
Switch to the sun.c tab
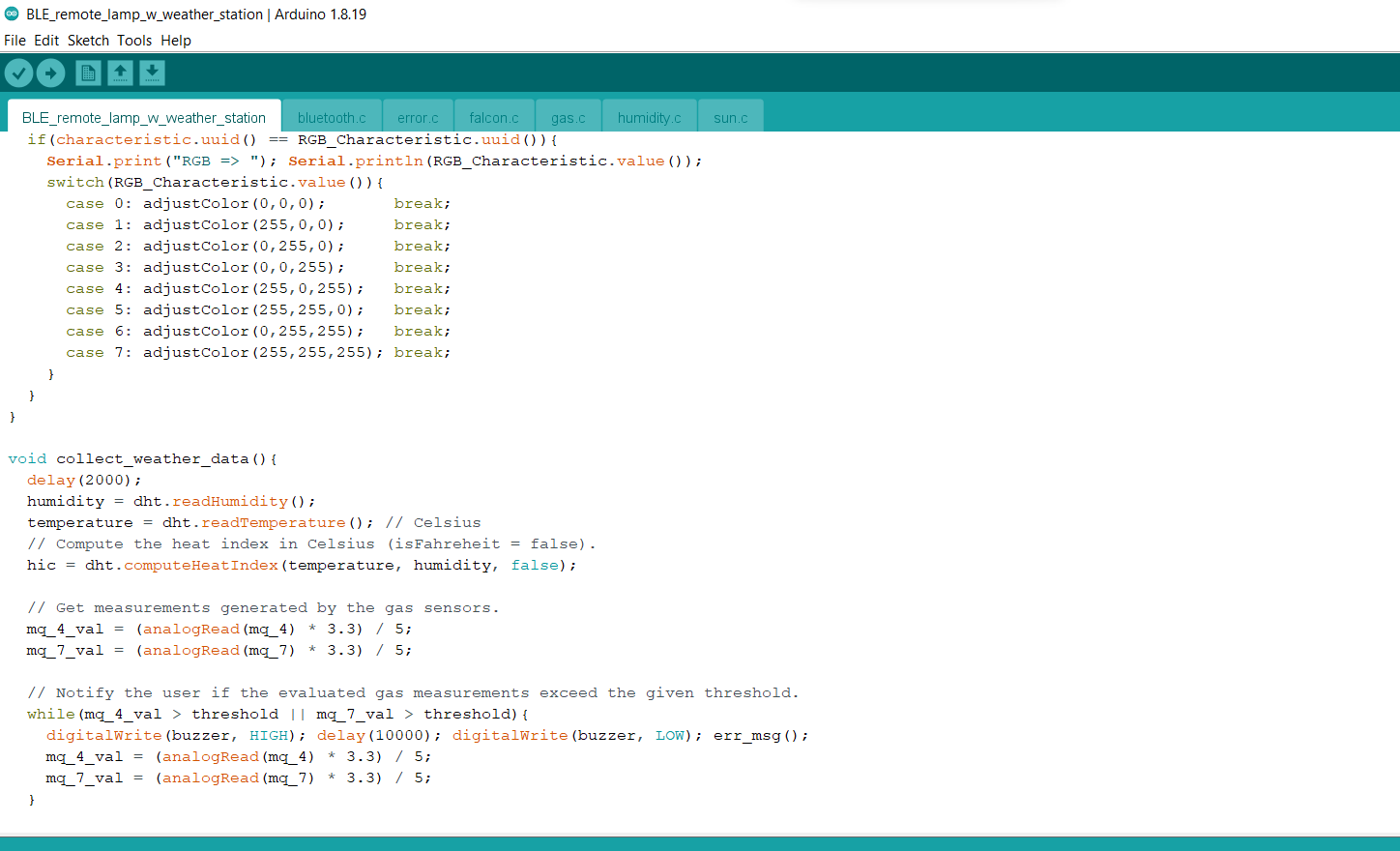[730, 117]
